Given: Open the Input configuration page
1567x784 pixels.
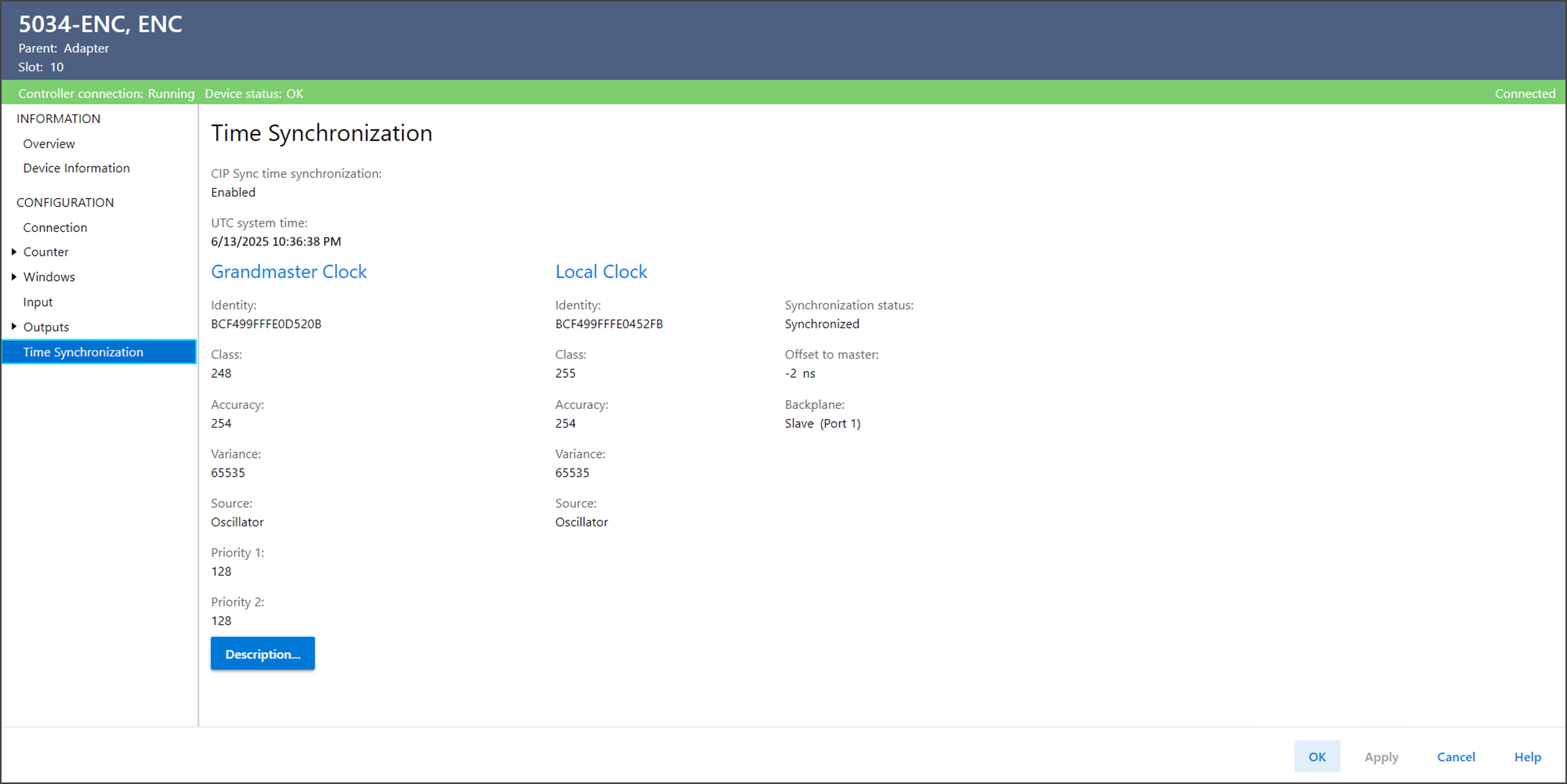Looking at the screenshot, I should tap(37, 302).
